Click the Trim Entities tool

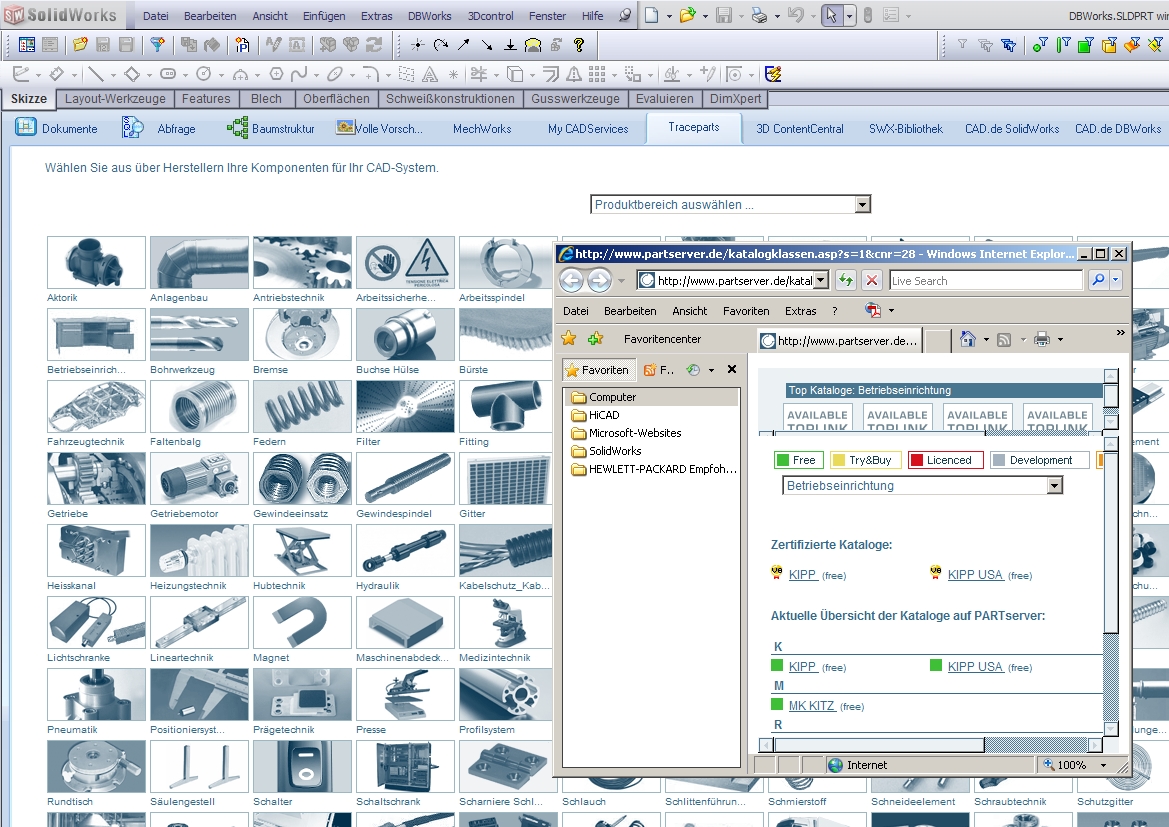pyautogui.click(x=479, y=74)
